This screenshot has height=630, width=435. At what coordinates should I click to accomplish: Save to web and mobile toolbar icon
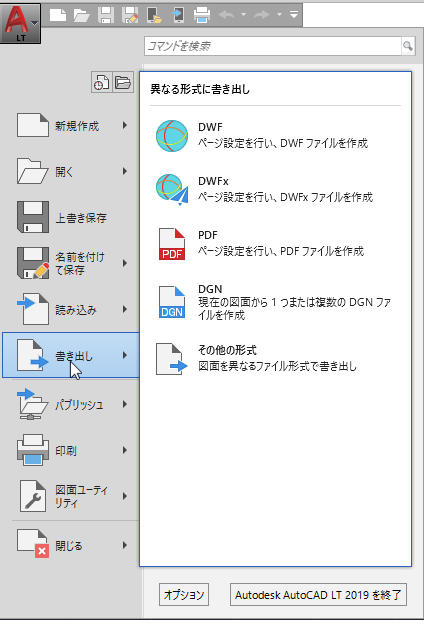pos(178,15)
